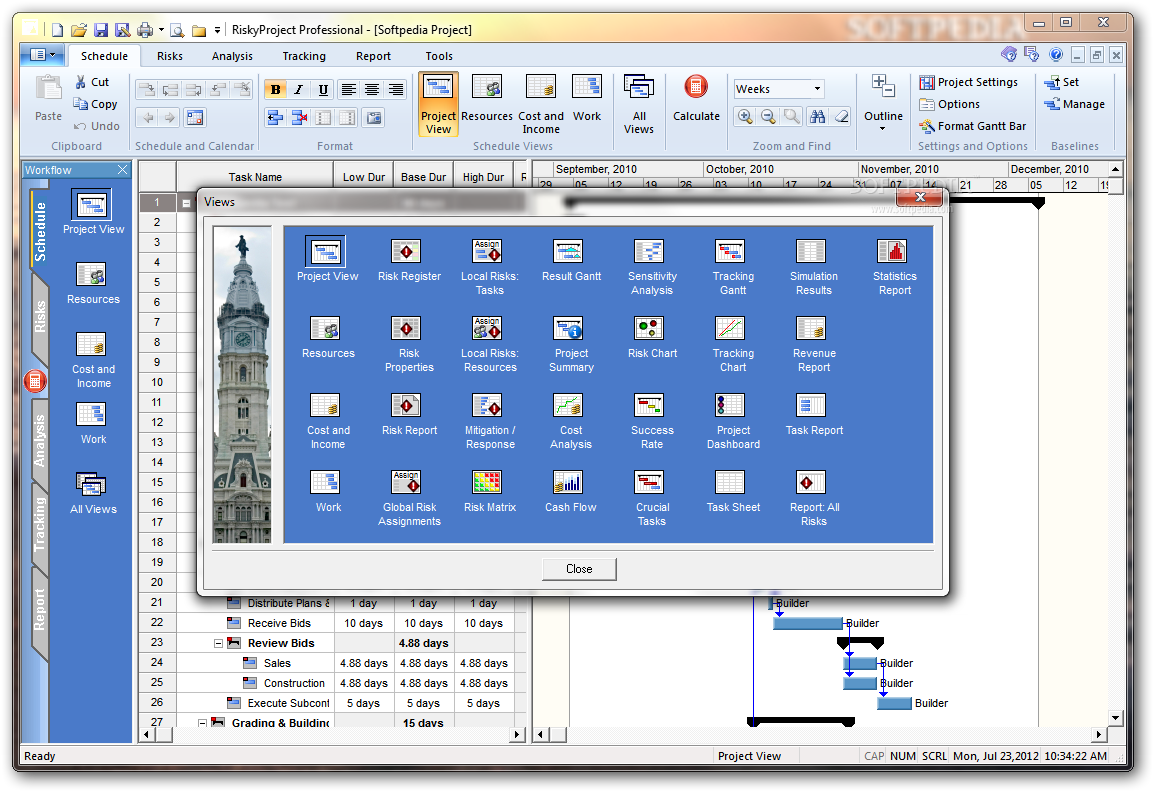
Task: Switch to the Analysis ribbon tab
Action: tap(232, 56)
